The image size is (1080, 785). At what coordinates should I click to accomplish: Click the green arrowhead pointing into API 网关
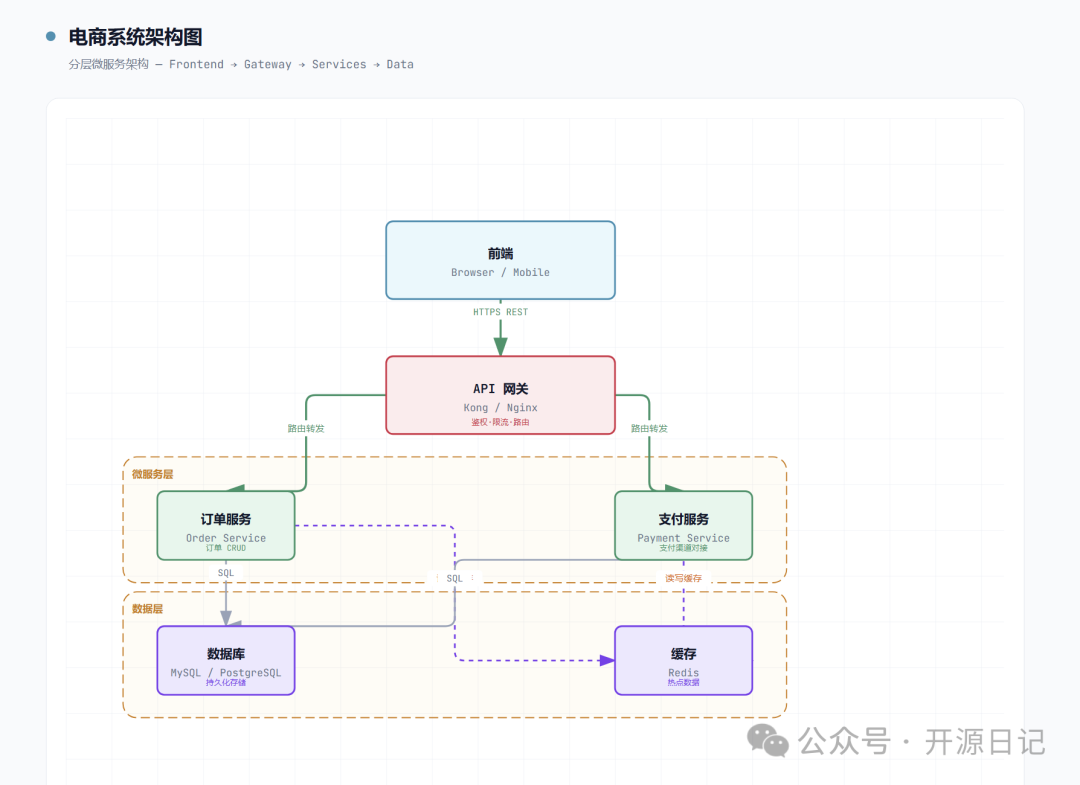pyautogui.click(x=501, y=346)
